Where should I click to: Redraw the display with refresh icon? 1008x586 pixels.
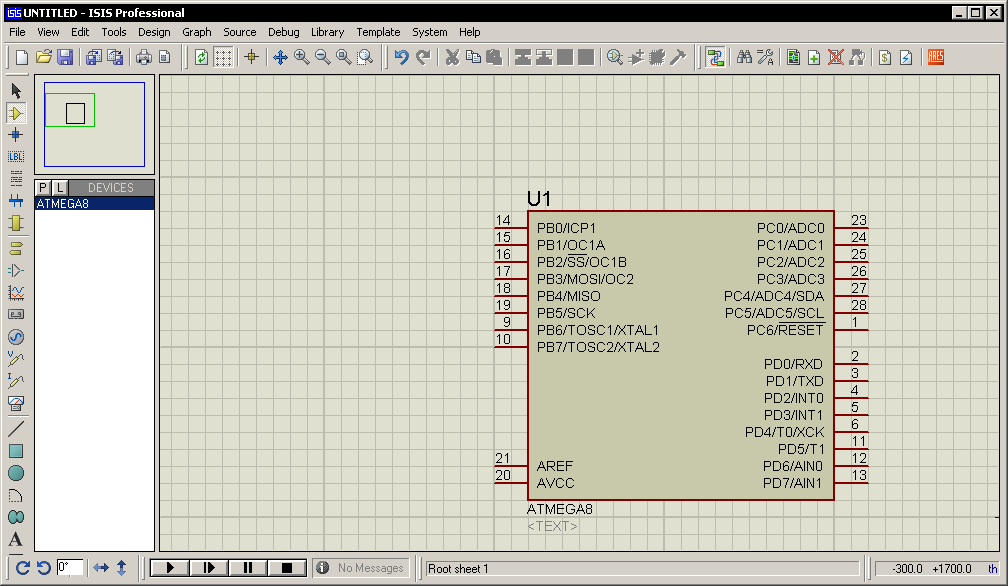[x=201, y=57]
